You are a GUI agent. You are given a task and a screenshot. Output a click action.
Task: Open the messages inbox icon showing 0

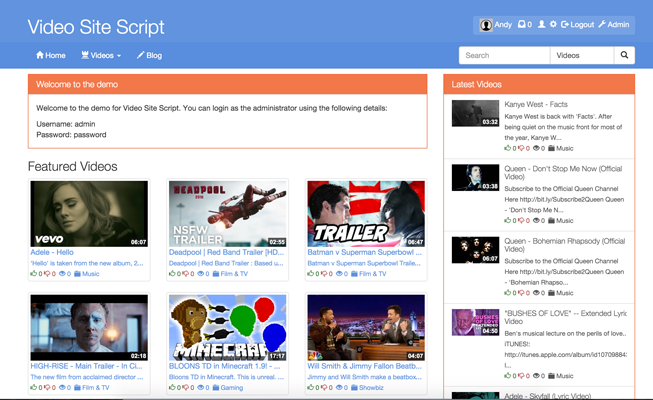click(525, 25)
